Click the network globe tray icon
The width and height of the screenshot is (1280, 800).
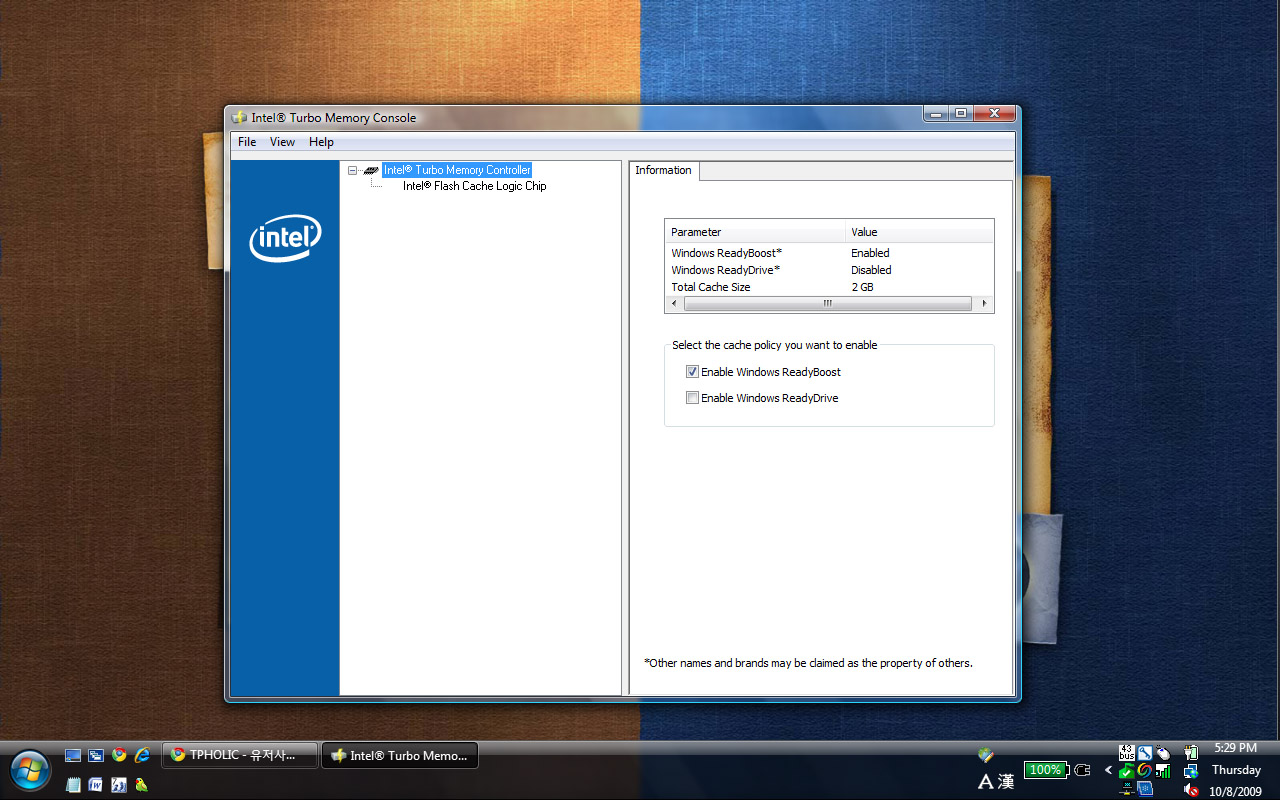pos(1191,771)
